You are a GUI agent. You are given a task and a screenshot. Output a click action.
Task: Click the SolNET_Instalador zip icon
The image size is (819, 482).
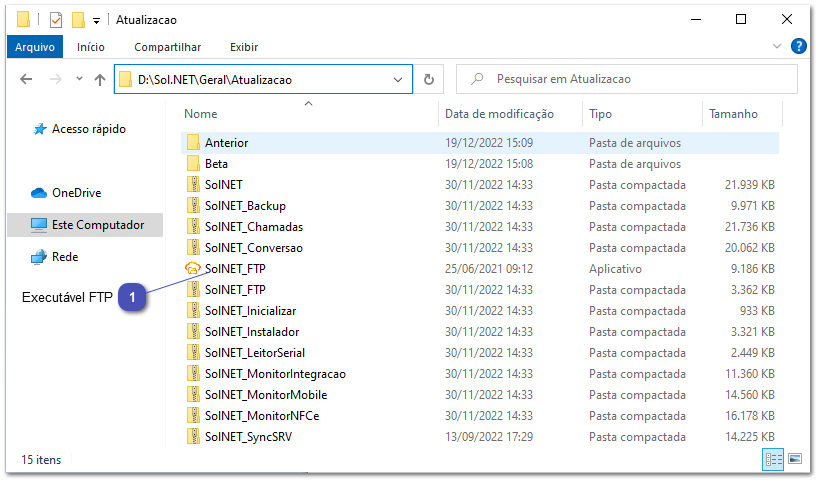point(193,332)
